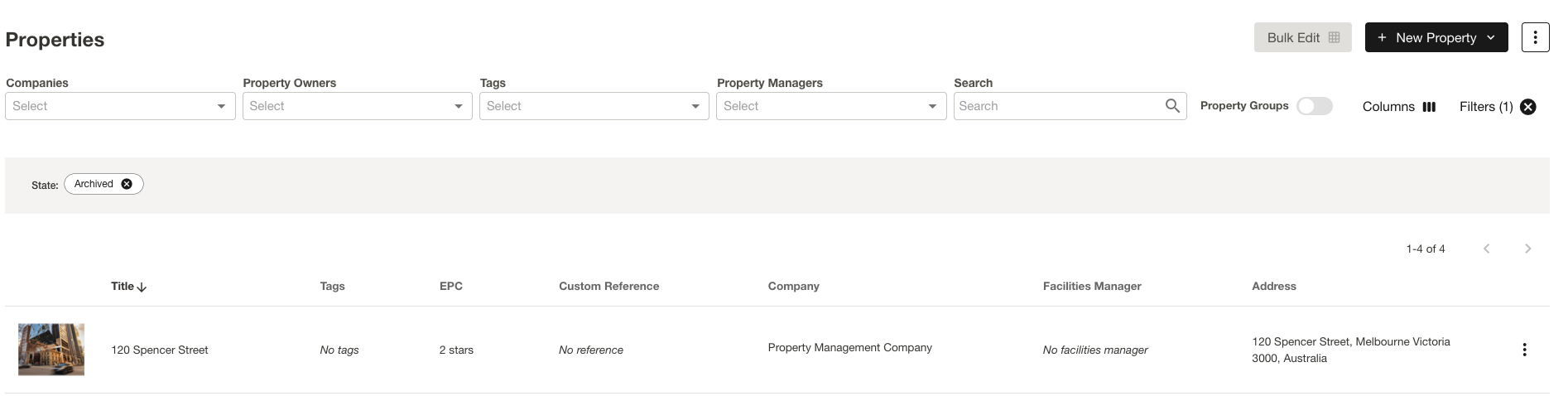The width and height of the screenshot is (1568, 396).
Task: Open the Property Owners select box
Action: [357, 106]
